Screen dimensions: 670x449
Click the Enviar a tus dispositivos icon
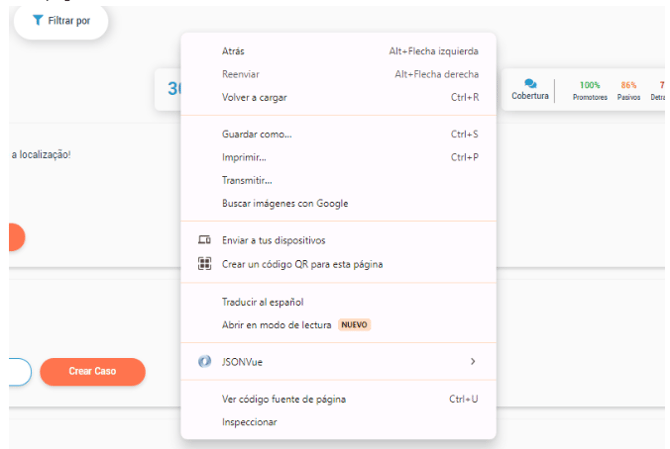[x=204, y=240]
